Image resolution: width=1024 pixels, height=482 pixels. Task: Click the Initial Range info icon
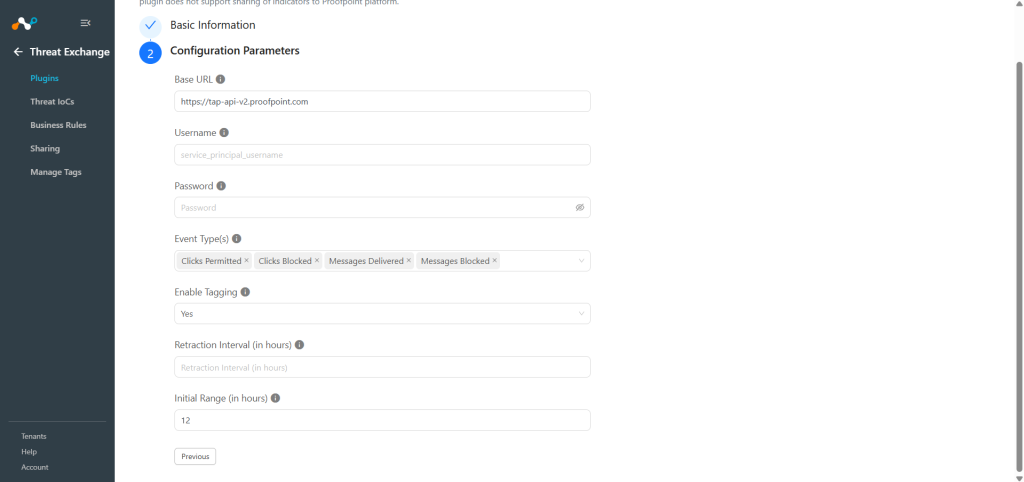pyautogui.click(x=276, y=398)
